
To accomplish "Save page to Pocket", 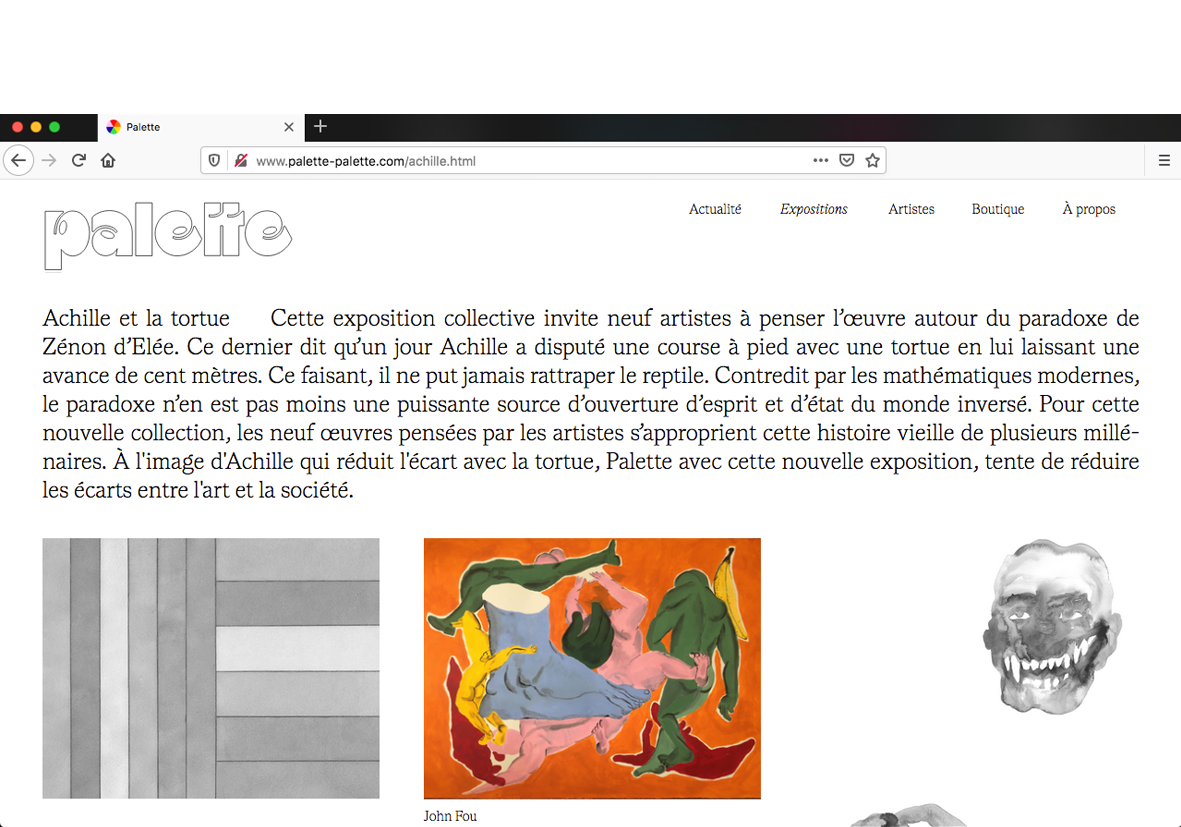I will 847,160.
